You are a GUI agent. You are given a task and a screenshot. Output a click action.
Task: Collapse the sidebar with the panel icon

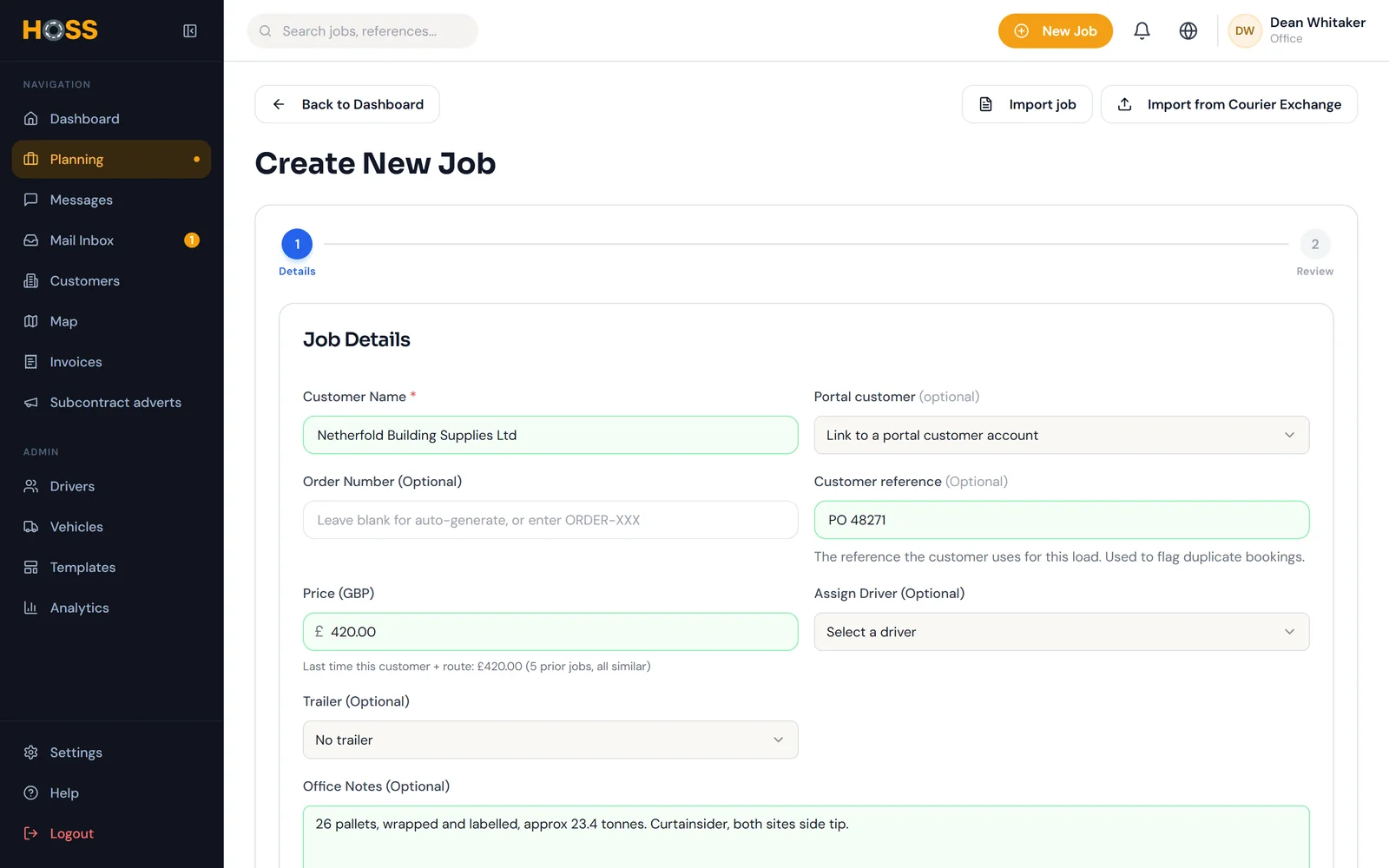pos(190,31)
